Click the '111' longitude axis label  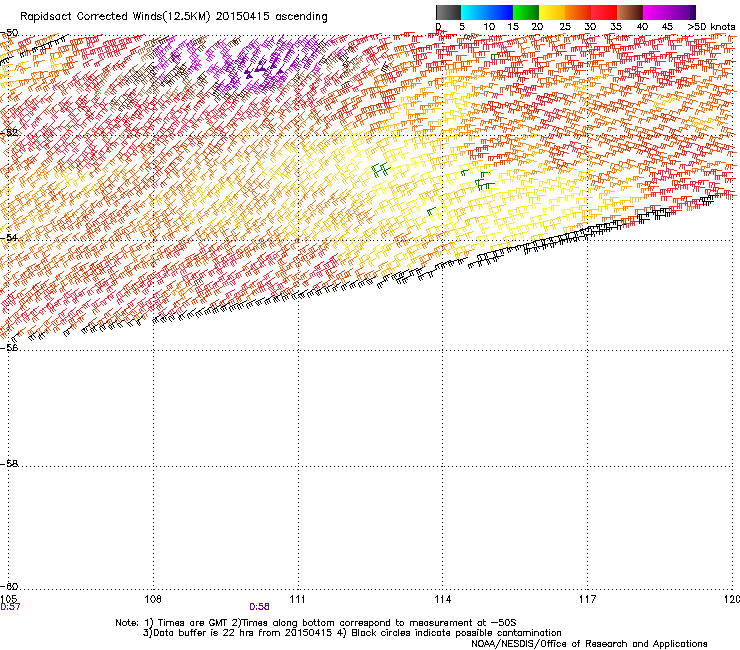297,599
